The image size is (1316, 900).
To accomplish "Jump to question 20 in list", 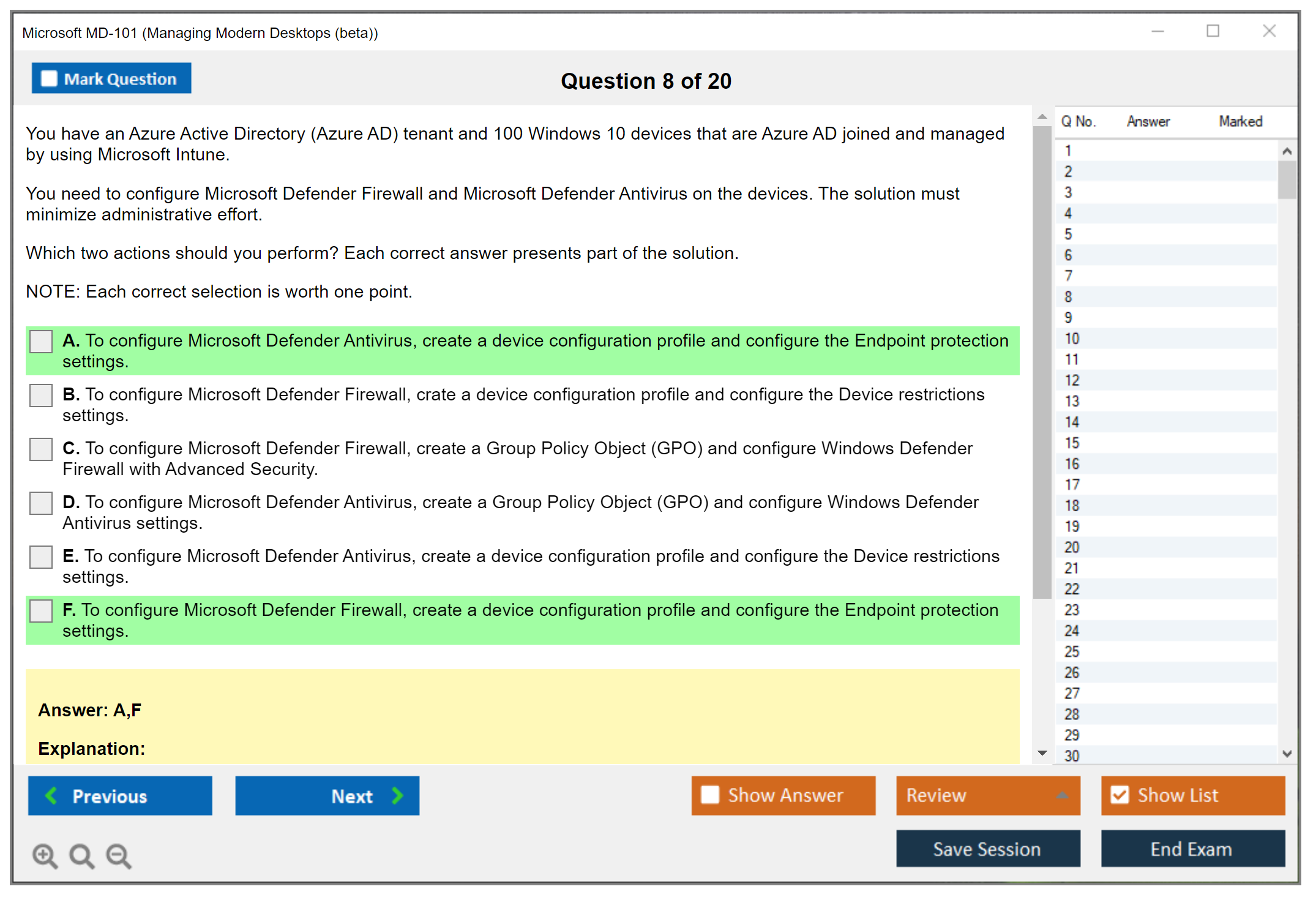I will click(1072, 547).
